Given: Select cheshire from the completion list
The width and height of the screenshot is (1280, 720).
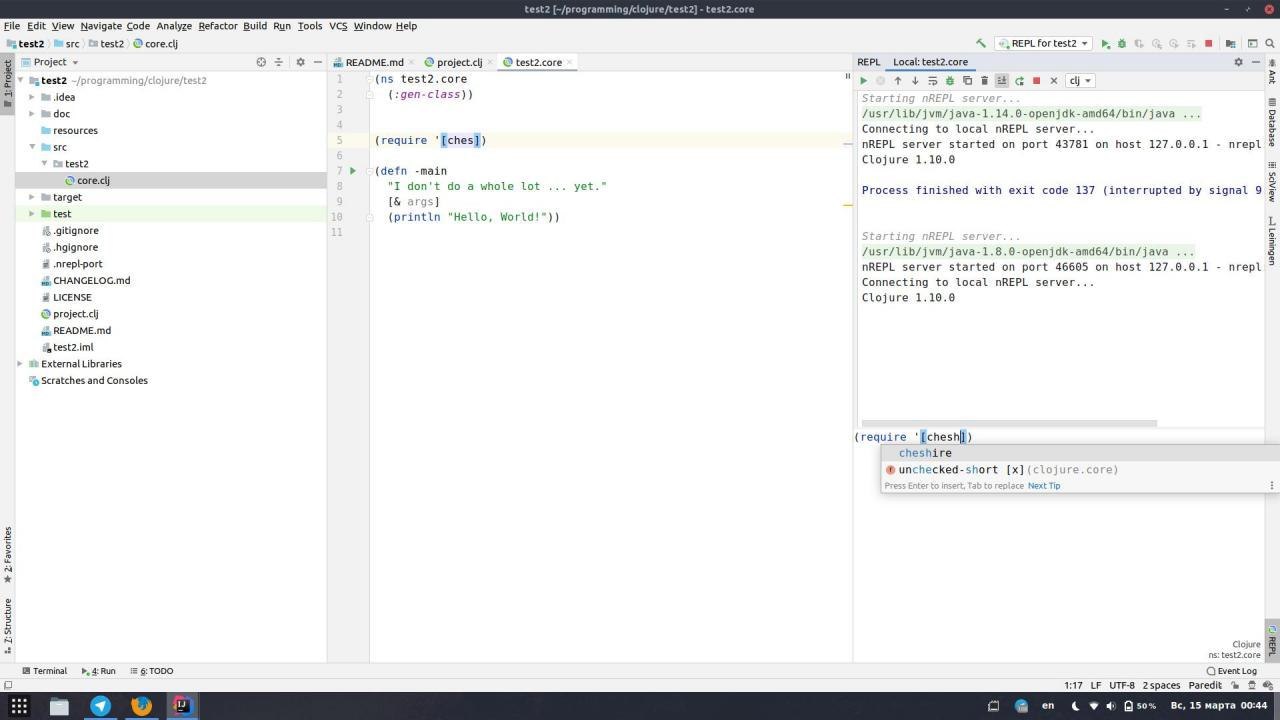Looking at the screenshot, I should pos(925,453).
